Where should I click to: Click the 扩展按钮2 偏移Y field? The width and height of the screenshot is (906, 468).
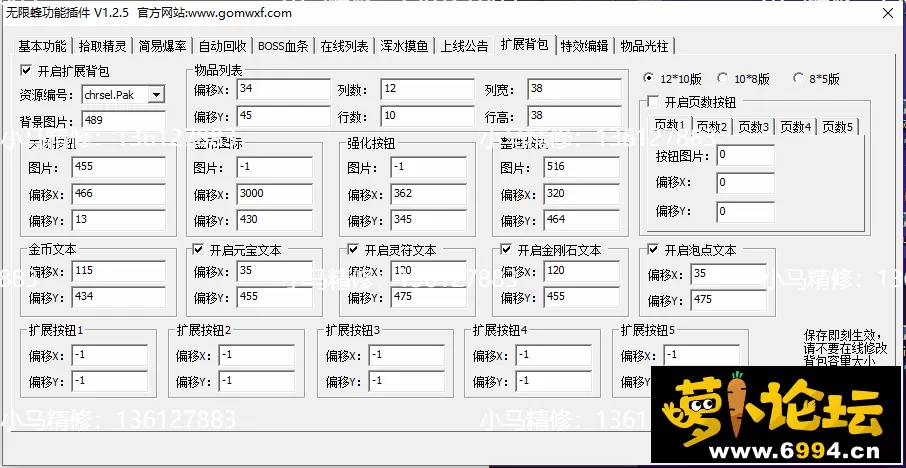[x=257, y=381]
